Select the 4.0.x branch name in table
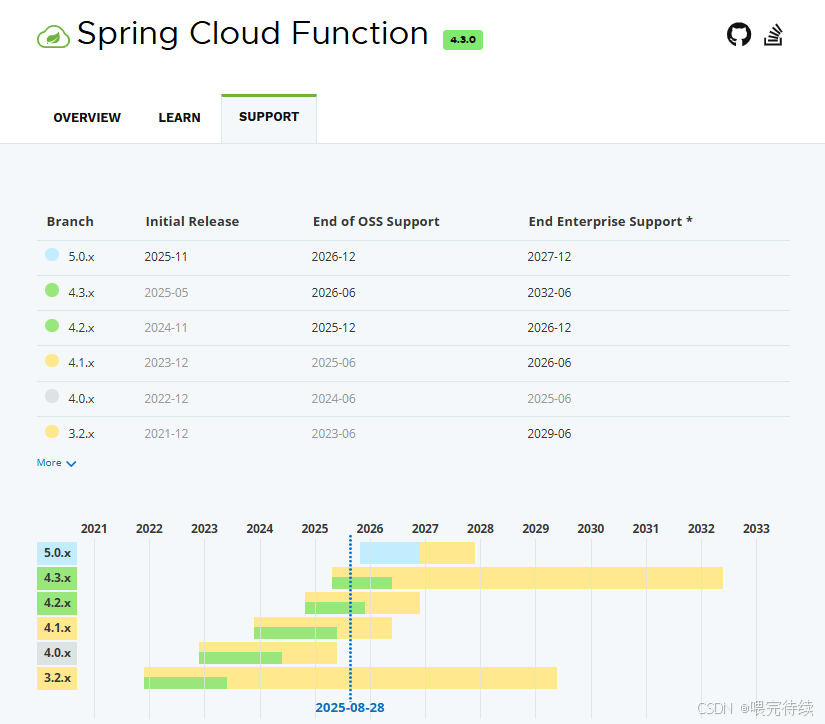 pos(82,399)
